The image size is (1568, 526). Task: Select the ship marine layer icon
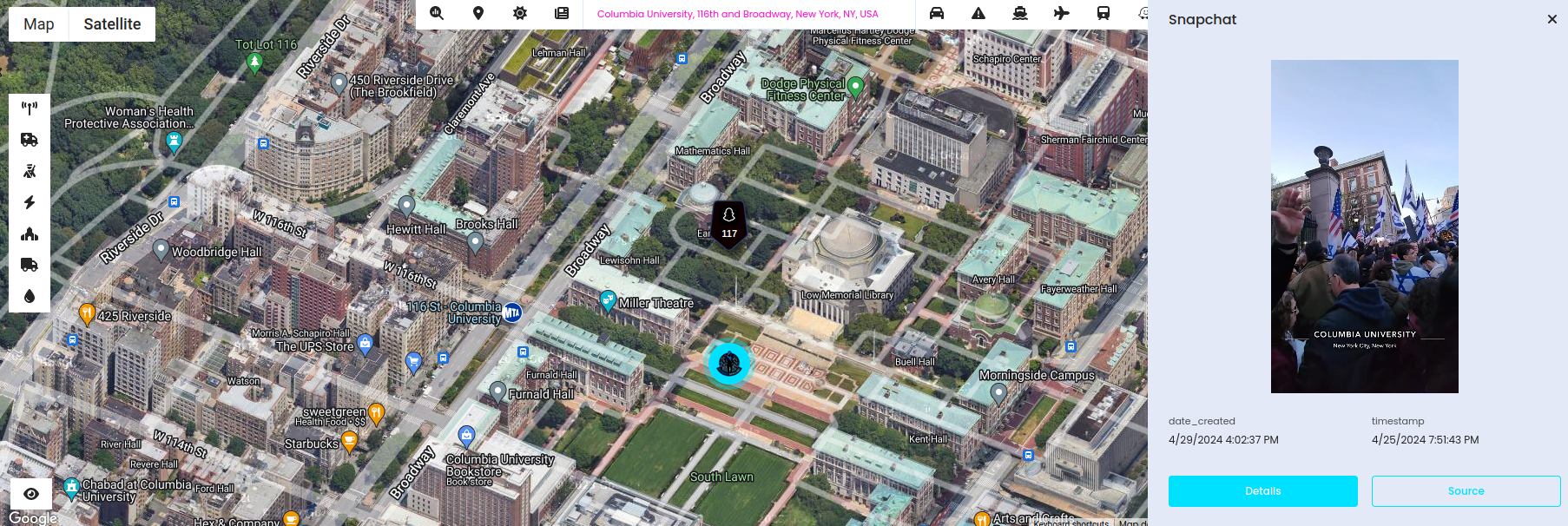point(1020,13)
